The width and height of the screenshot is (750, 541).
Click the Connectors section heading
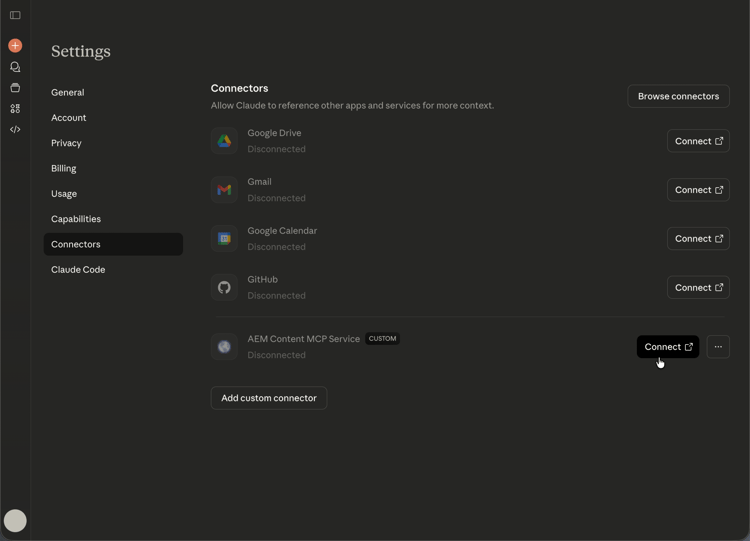(239, 88)
